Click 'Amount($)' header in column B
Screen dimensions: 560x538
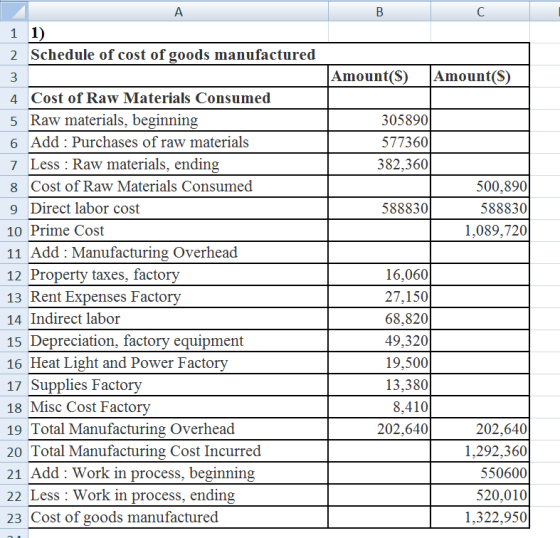coord(379,76)
